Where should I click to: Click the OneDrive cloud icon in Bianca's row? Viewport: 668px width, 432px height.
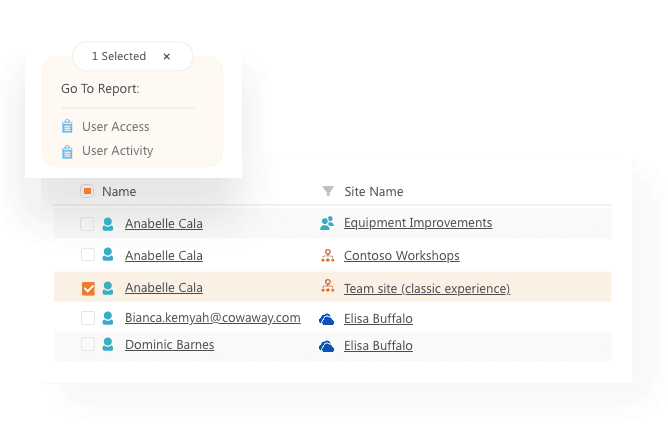point(326,319)
